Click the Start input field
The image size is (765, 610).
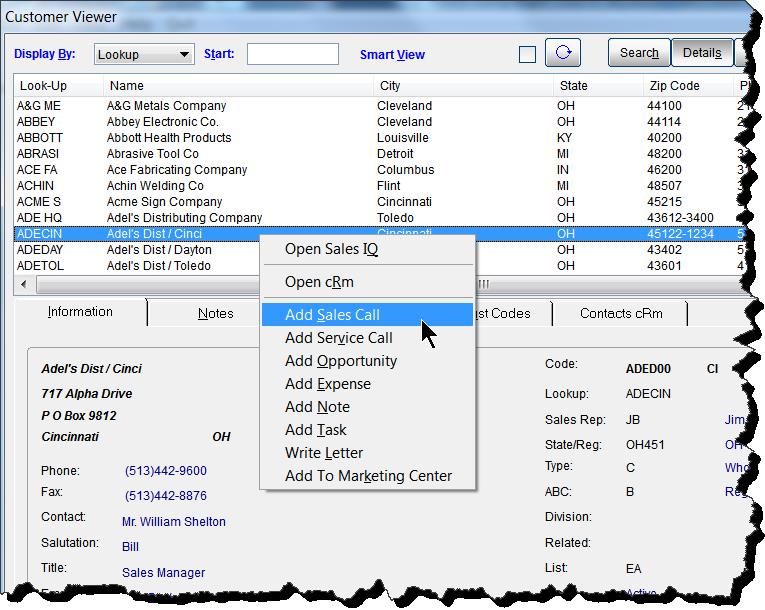pyautogui.click(x=293, y=54)
